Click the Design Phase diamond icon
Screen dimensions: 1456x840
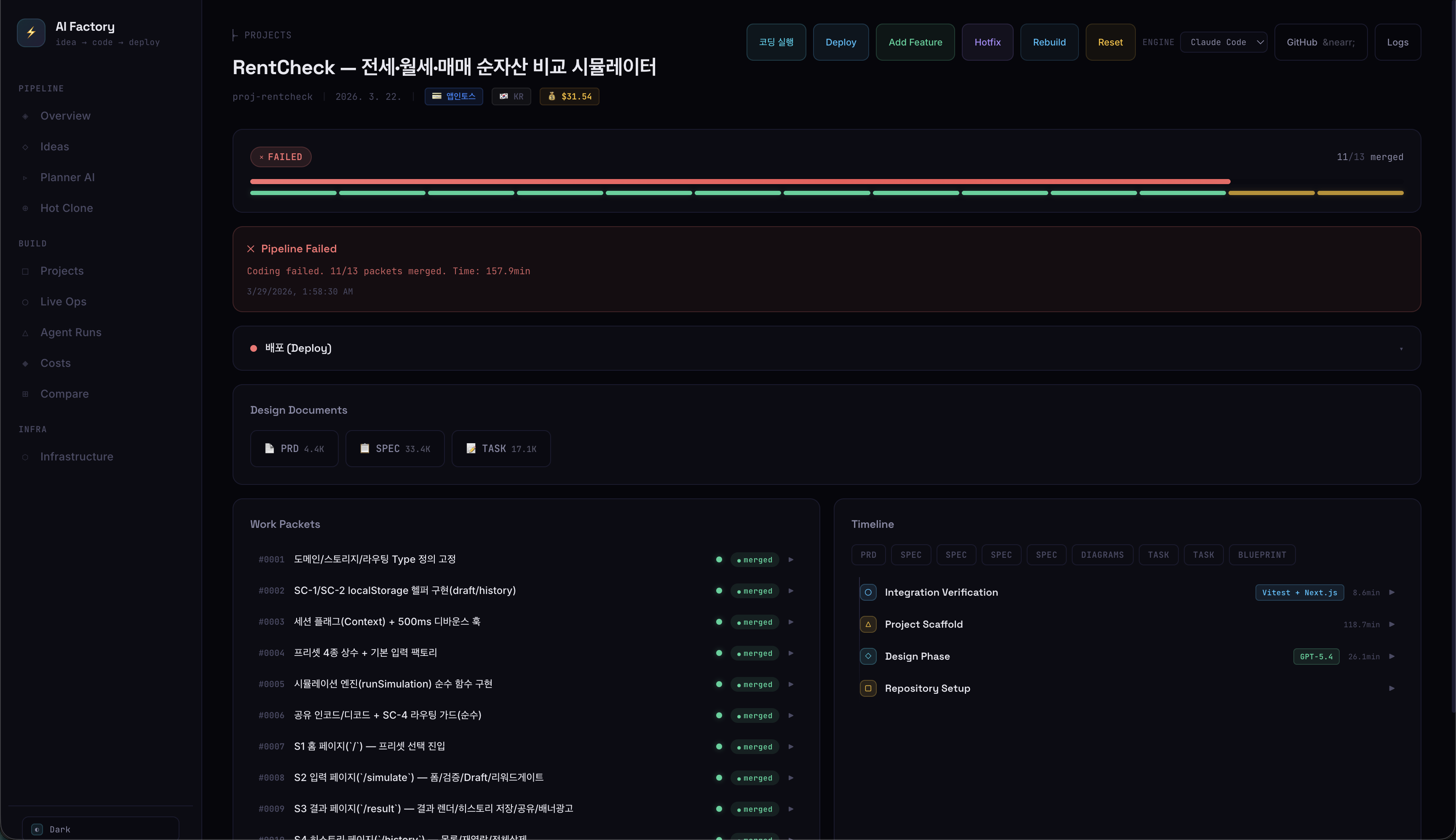tap(867, 656)
